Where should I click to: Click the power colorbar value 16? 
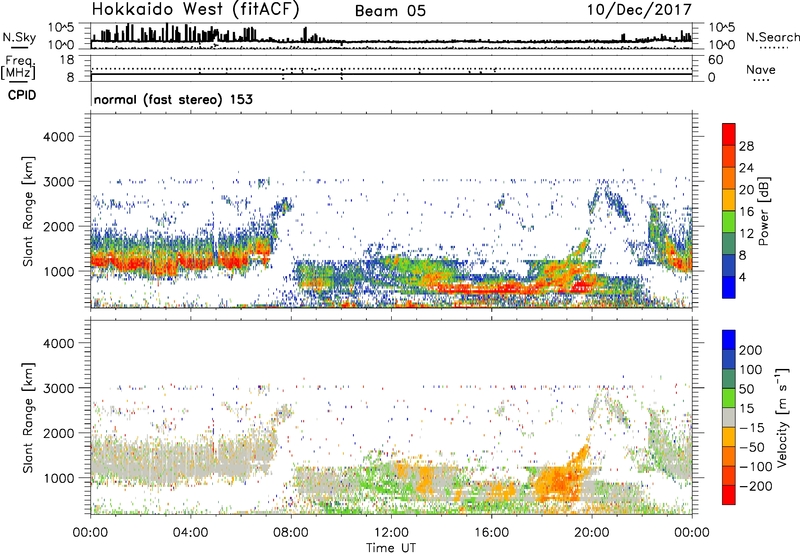coord(746,212)
